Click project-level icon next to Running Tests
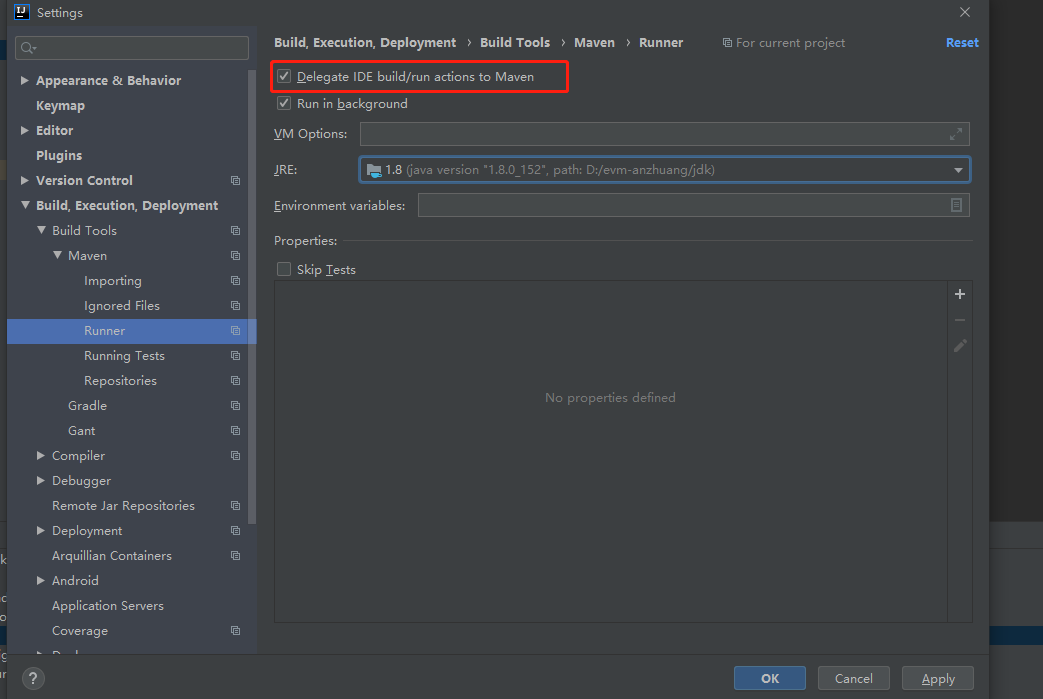Viewport: 1043px width, 699px height. 235,356
